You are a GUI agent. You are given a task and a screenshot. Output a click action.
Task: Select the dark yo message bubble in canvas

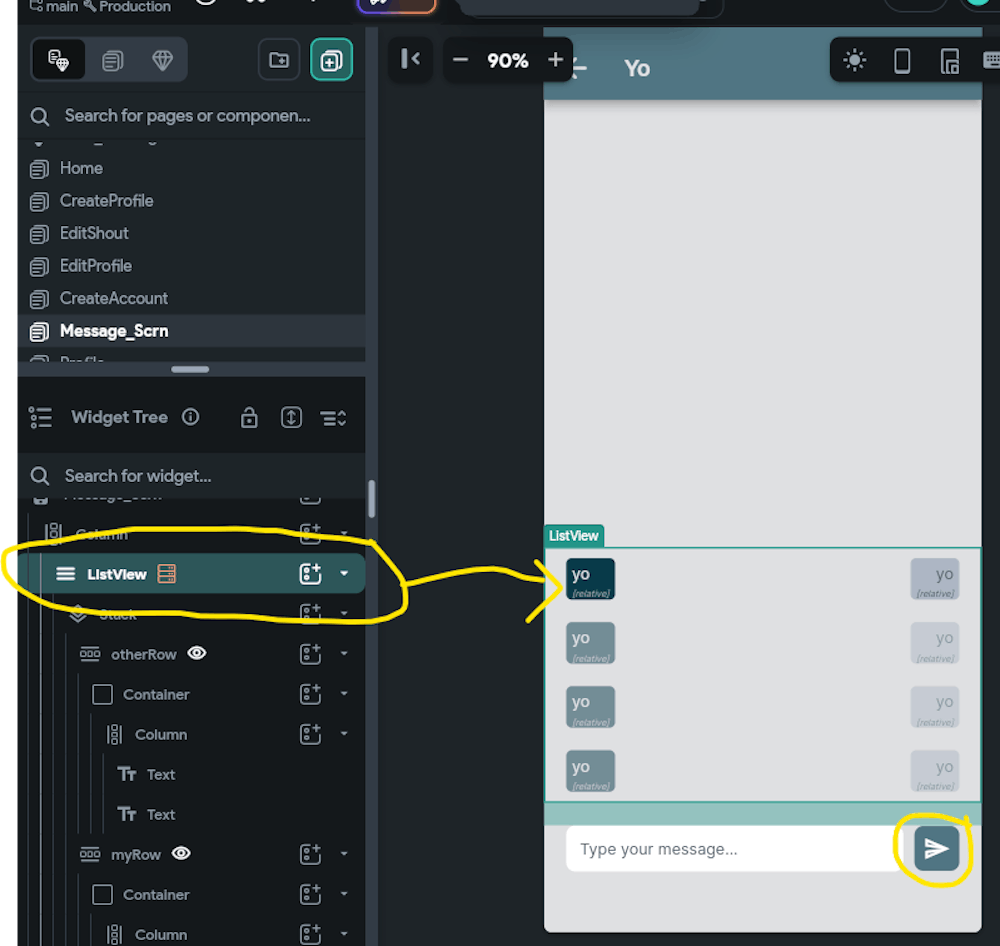591,579
